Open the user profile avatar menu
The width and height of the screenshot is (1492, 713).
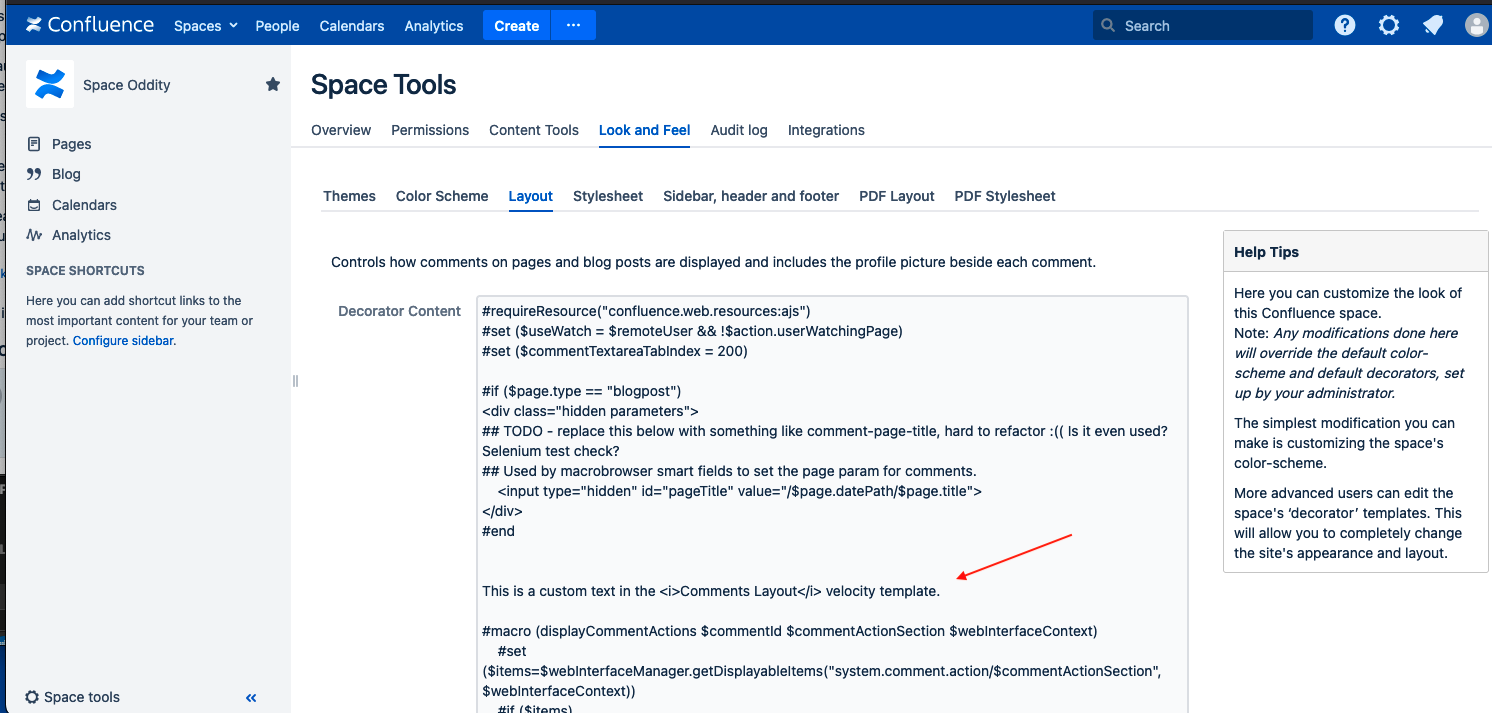(1477, 25)
